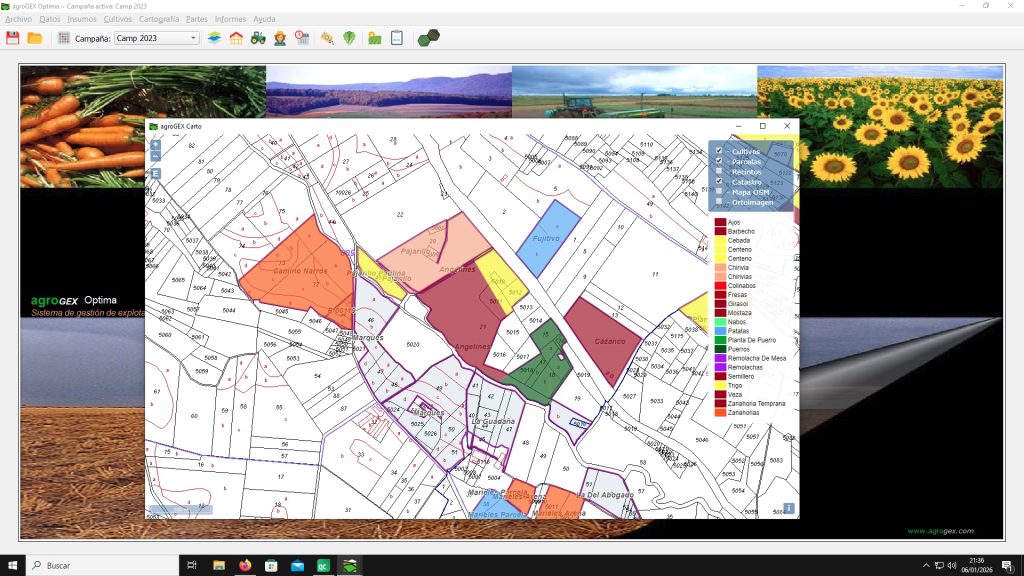Click the www.agrogex.com link
1024x576 pixels.
940,531
